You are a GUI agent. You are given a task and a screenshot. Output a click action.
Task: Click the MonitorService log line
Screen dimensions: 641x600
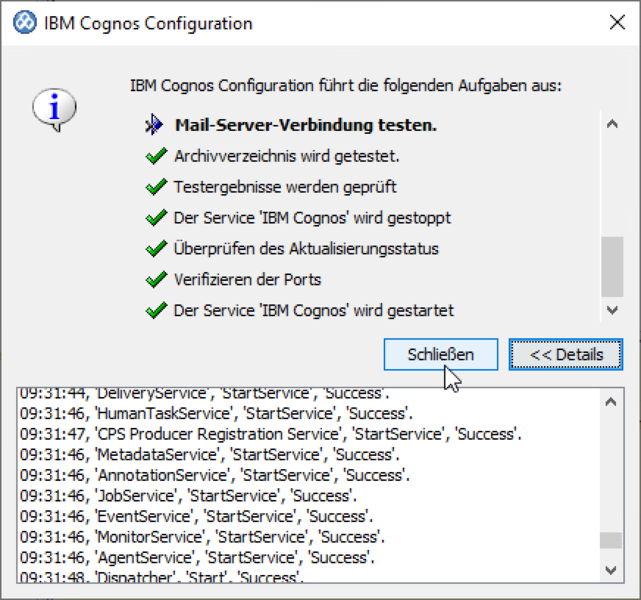202,537
